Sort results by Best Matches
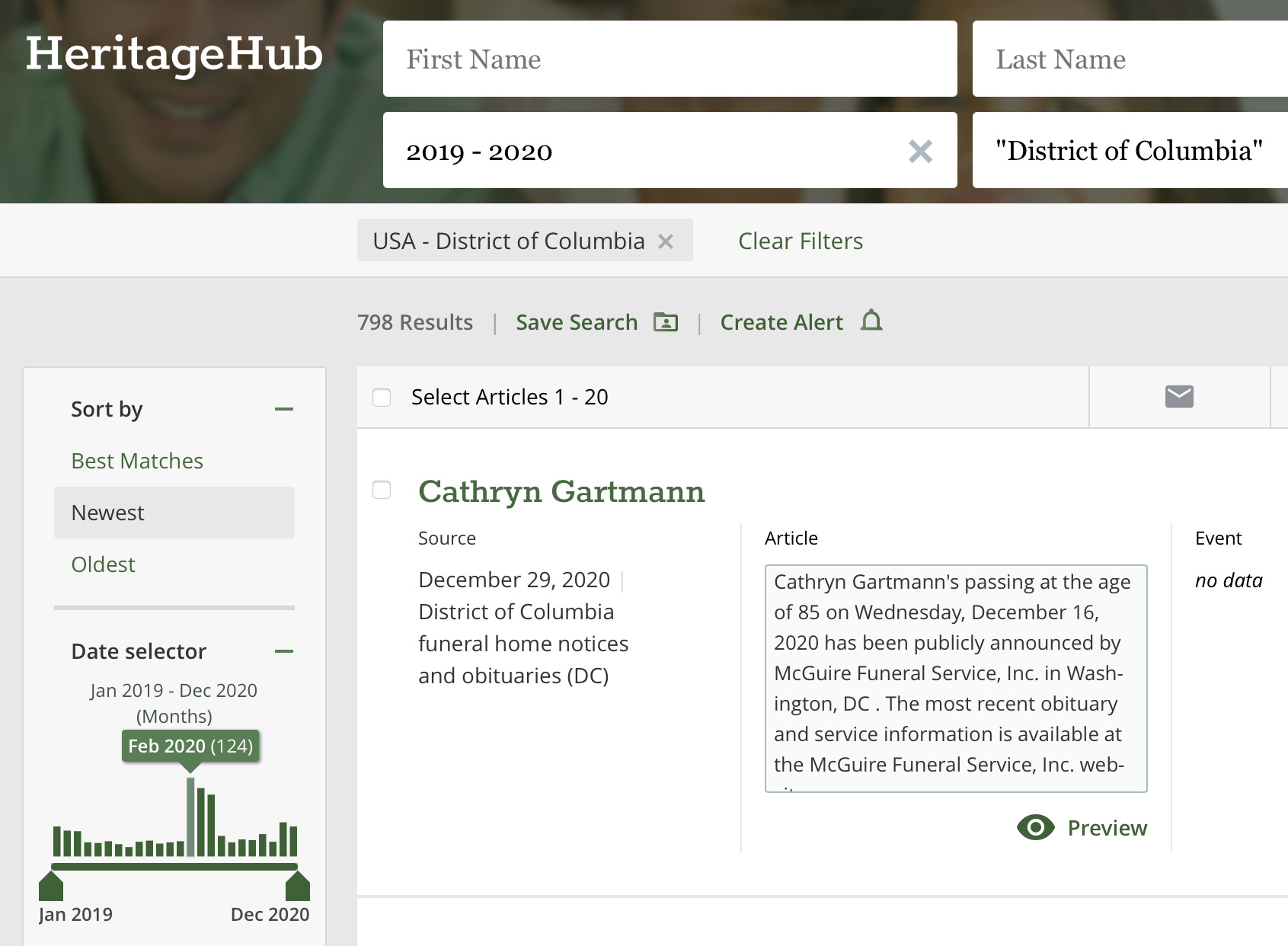The width and height of the screenshot is (1288, 946). (137, 461)
